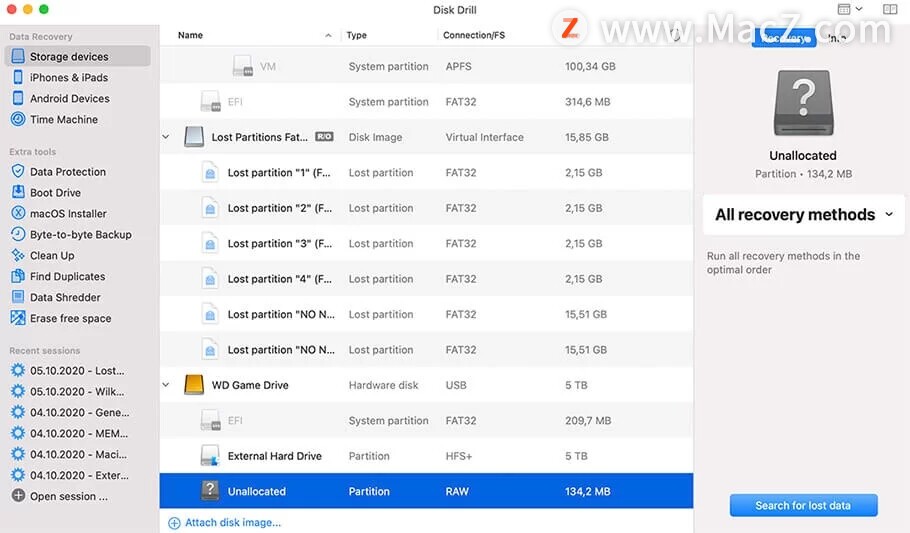The width and height of the screenshot is (910, 533).
Task: Select the EFI 209,7 MB partition icon
Action: tap(210, 420)
